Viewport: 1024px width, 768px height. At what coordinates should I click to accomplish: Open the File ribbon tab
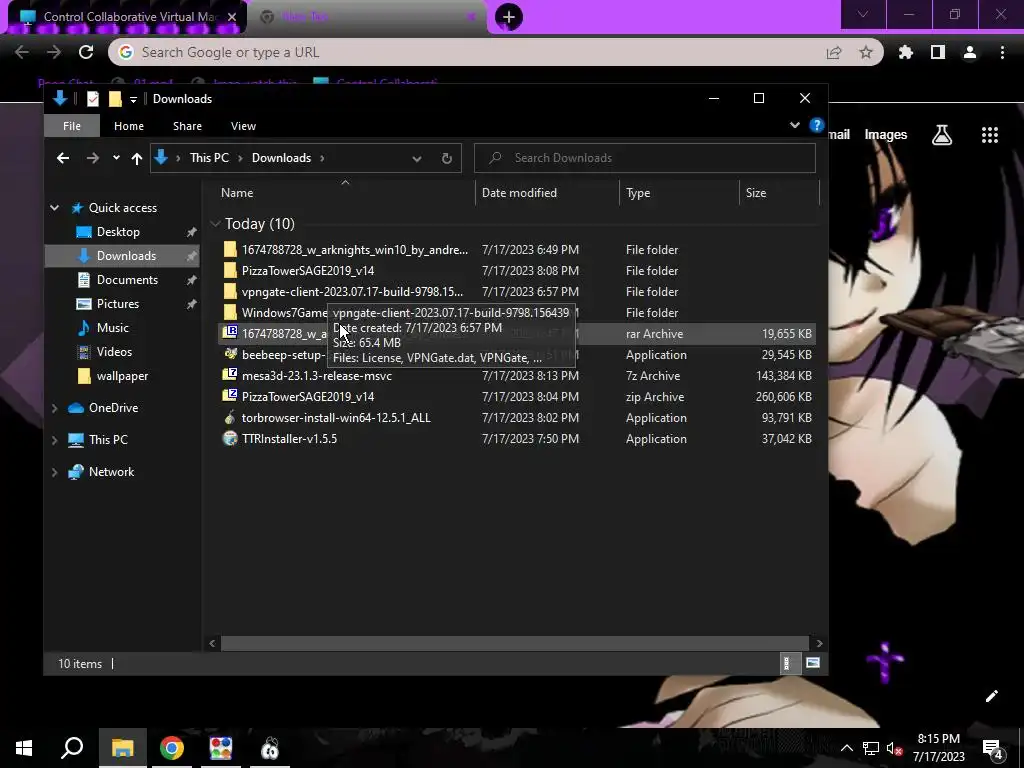72,126
